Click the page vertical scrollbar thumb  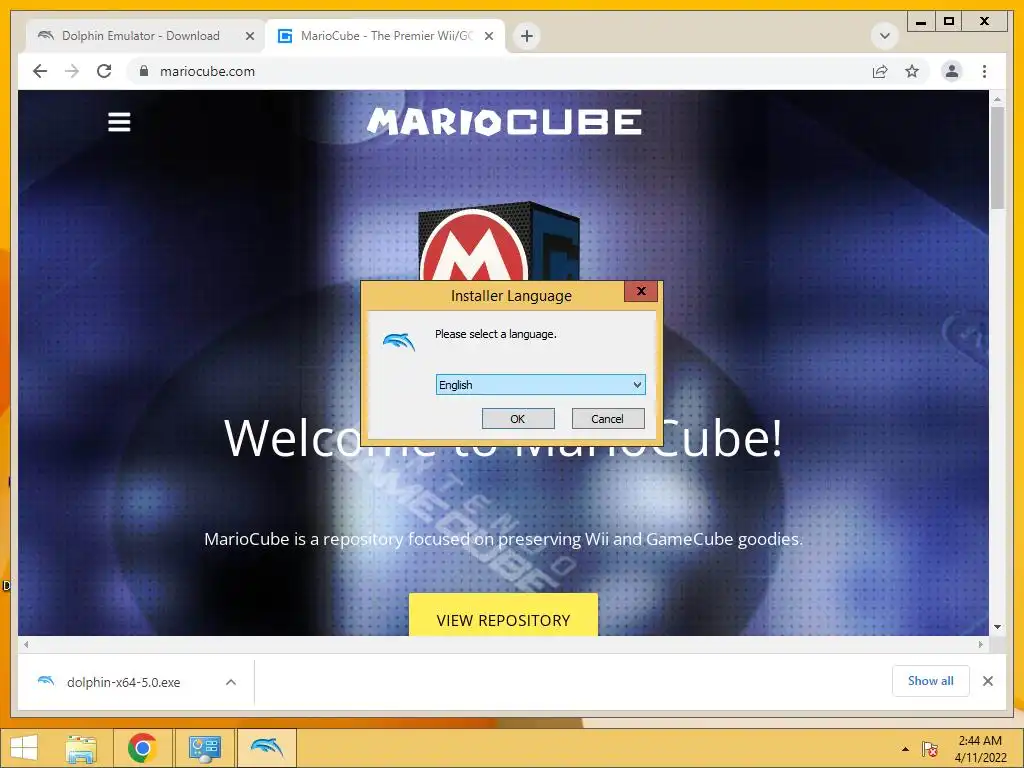point(997,157)
